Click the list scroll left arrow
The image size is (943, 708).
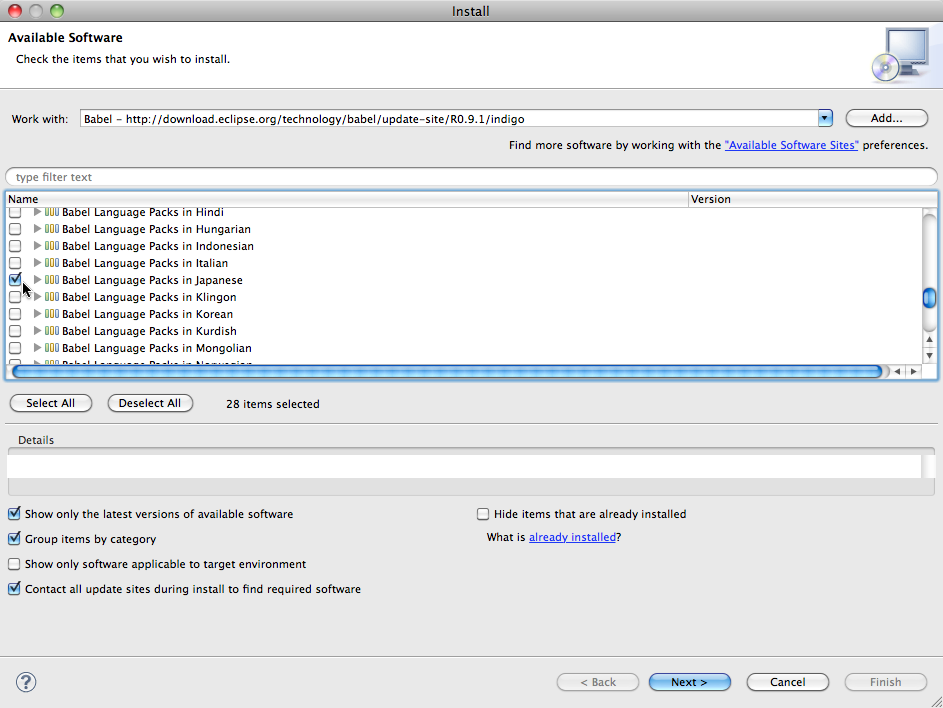897,372
